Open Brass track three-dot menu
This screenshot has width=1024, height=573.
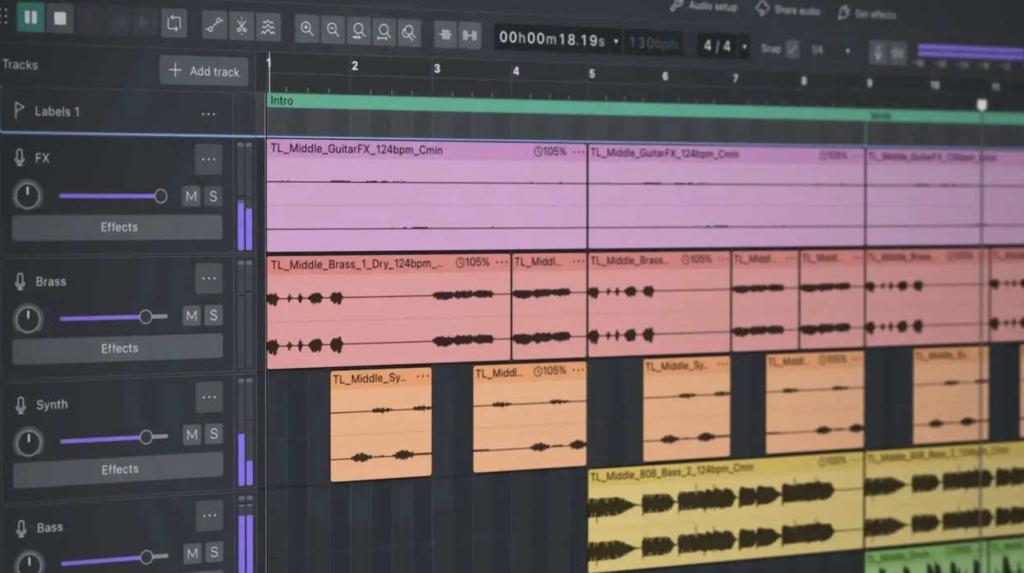pos(209,278)
